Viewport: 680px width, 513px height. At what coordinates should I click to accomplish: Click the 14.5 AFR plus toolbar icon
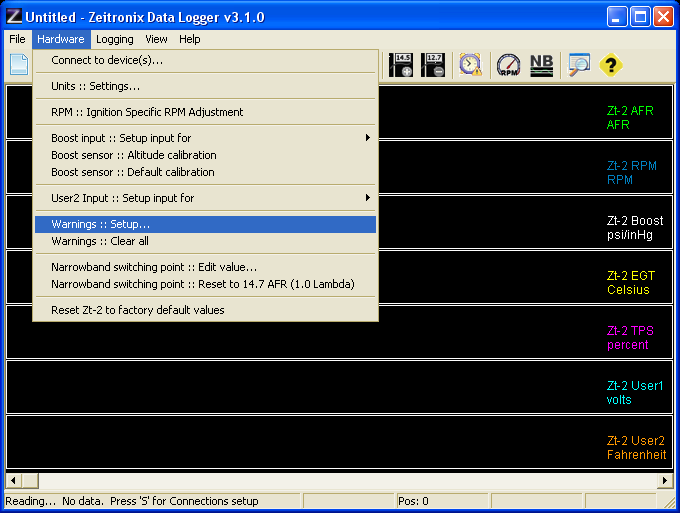pyautogui.click(x=401, y=65)
